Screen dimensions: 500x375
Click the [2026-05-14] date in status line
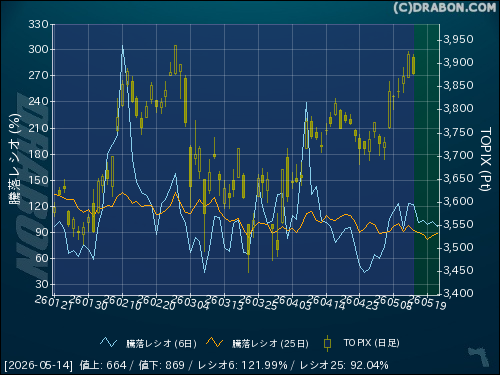38,365
